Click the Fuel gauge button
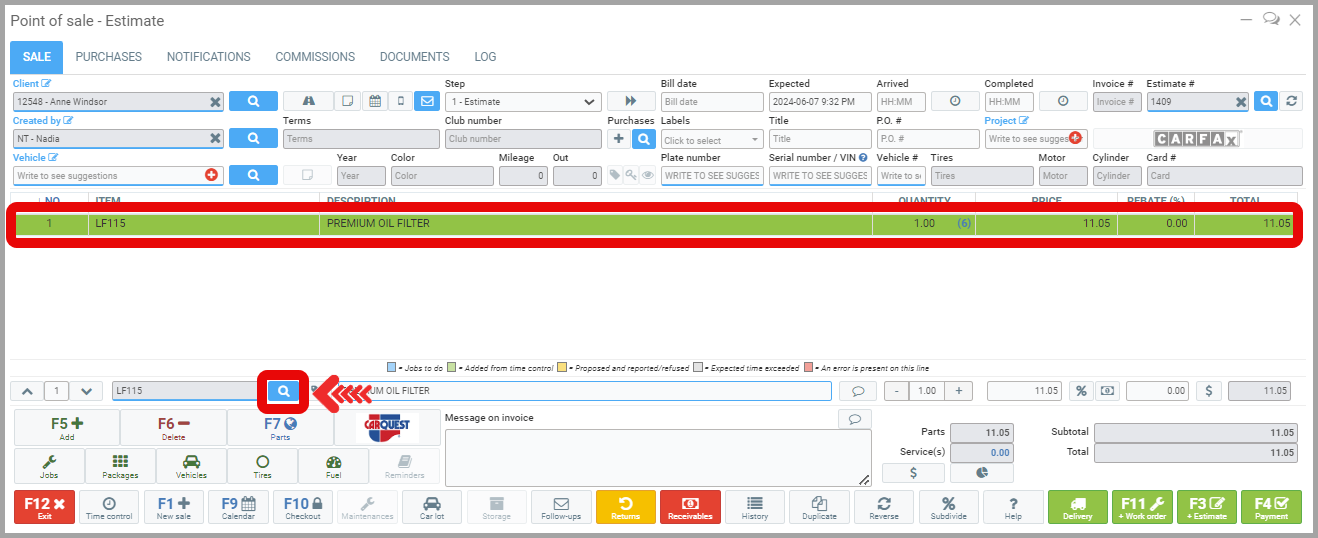1318x538 pixels. [x=333, y=466]
